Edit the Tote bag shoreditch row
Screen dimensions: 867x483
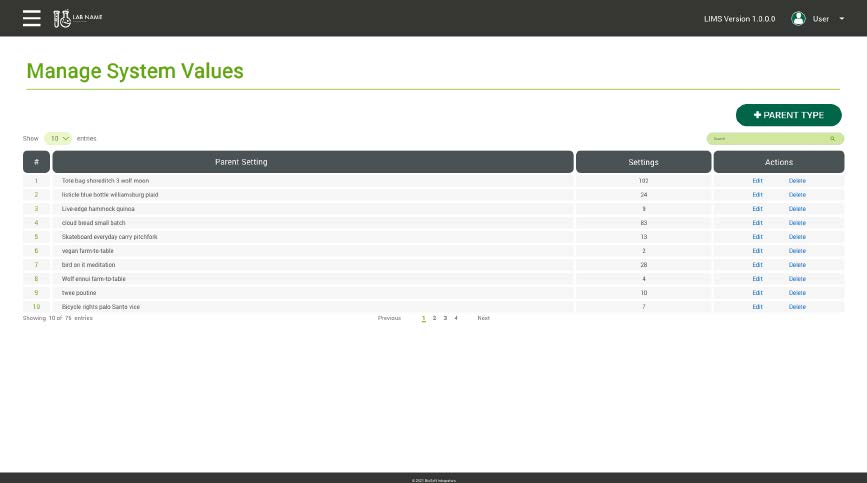(757, 181)
